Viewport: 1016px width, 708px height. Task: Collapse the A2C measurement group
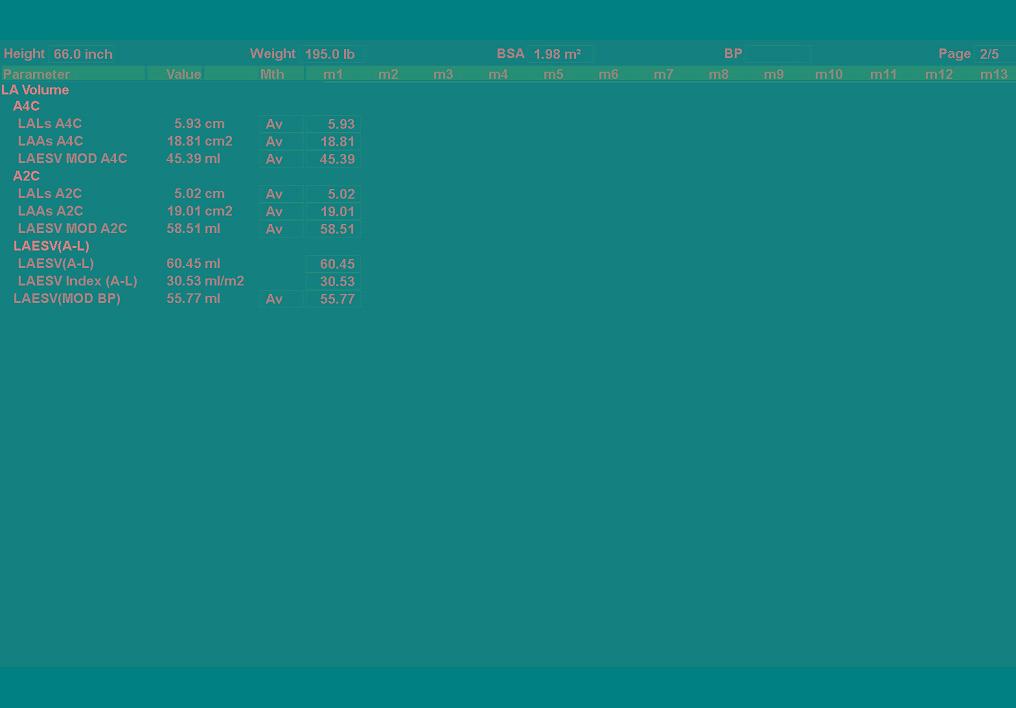pos(26,176)
